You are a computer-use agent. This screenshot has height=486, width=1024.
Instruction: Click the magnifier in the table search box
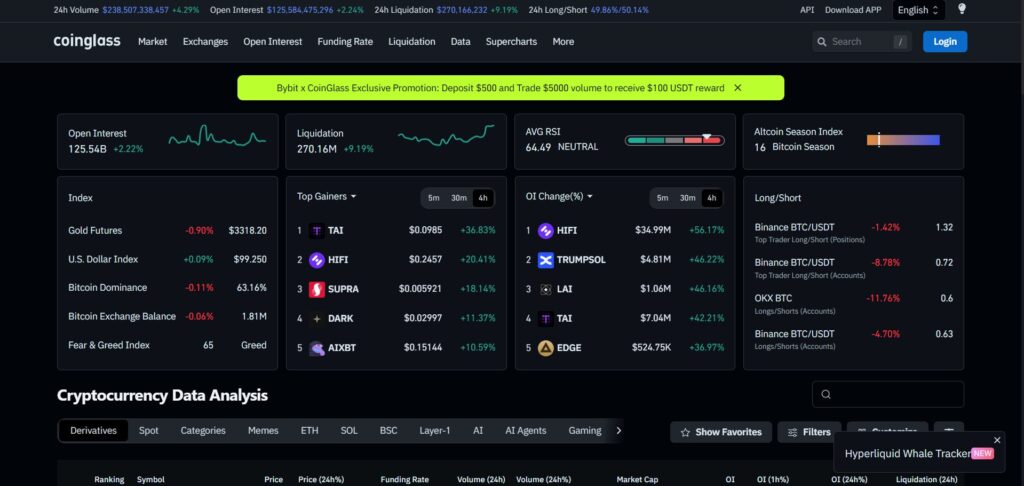point(826,395)
